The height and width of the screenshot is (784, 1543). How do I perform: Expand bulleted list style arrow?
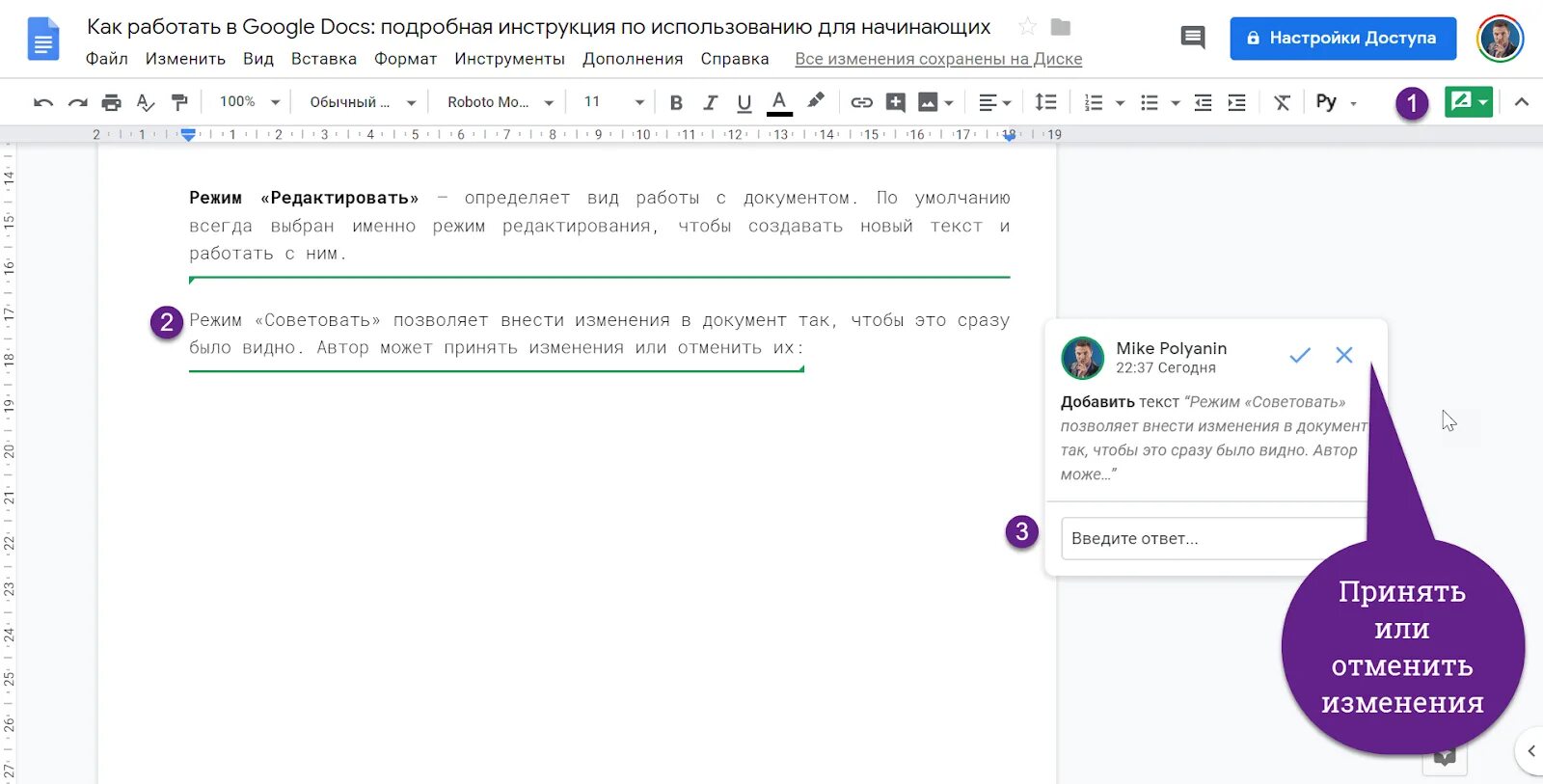click(x=1175, y=102)
